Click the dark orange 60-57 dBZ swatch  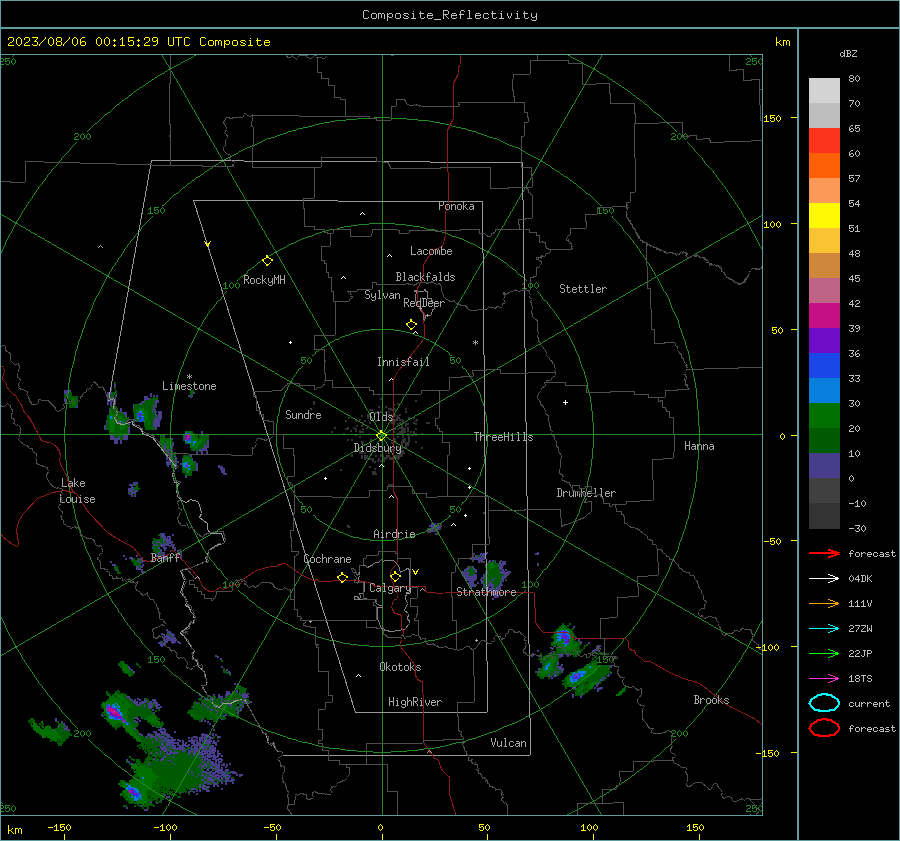[x=824, y=165]
